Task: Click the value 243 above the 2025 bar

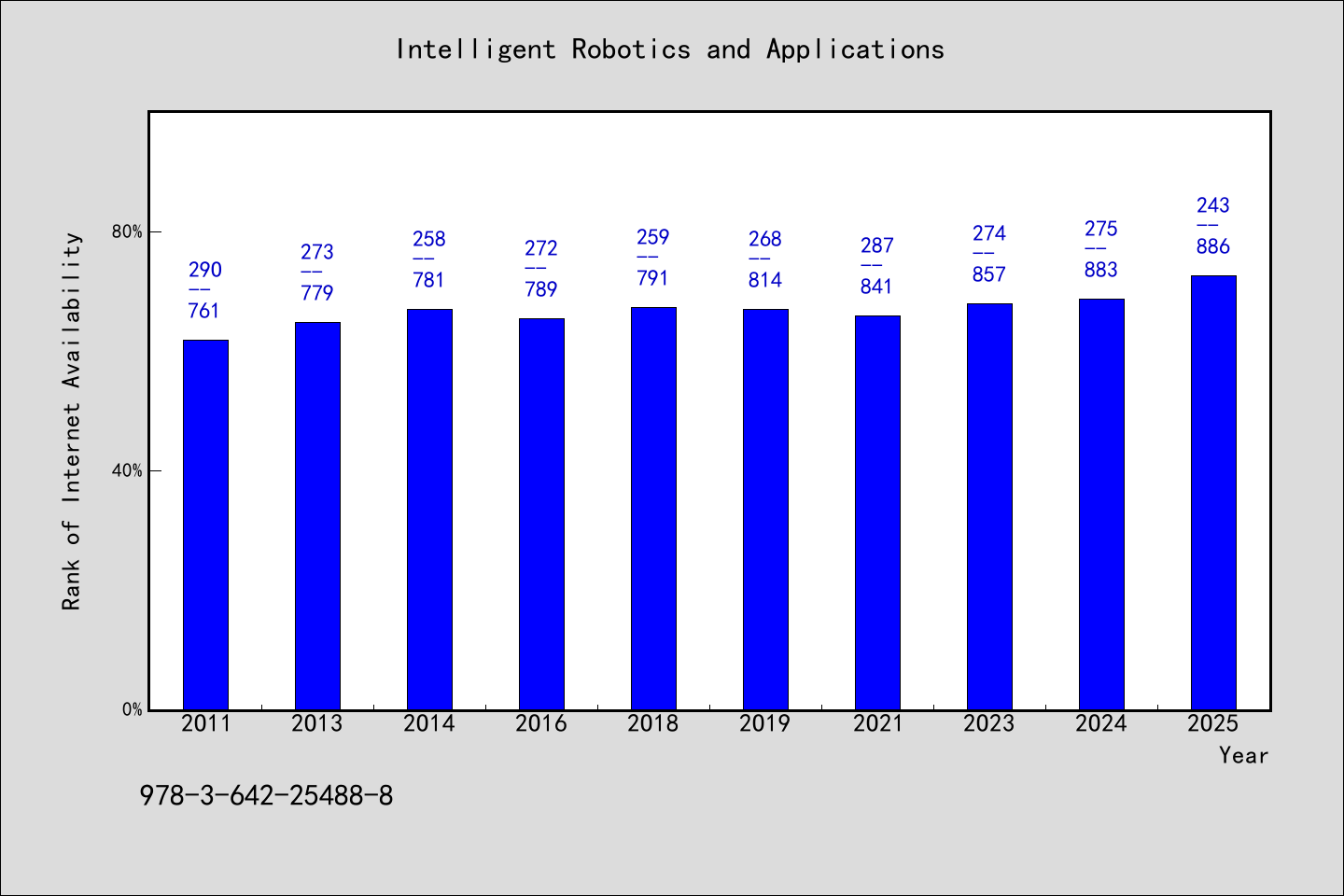Action: (x=1213, y=205)
